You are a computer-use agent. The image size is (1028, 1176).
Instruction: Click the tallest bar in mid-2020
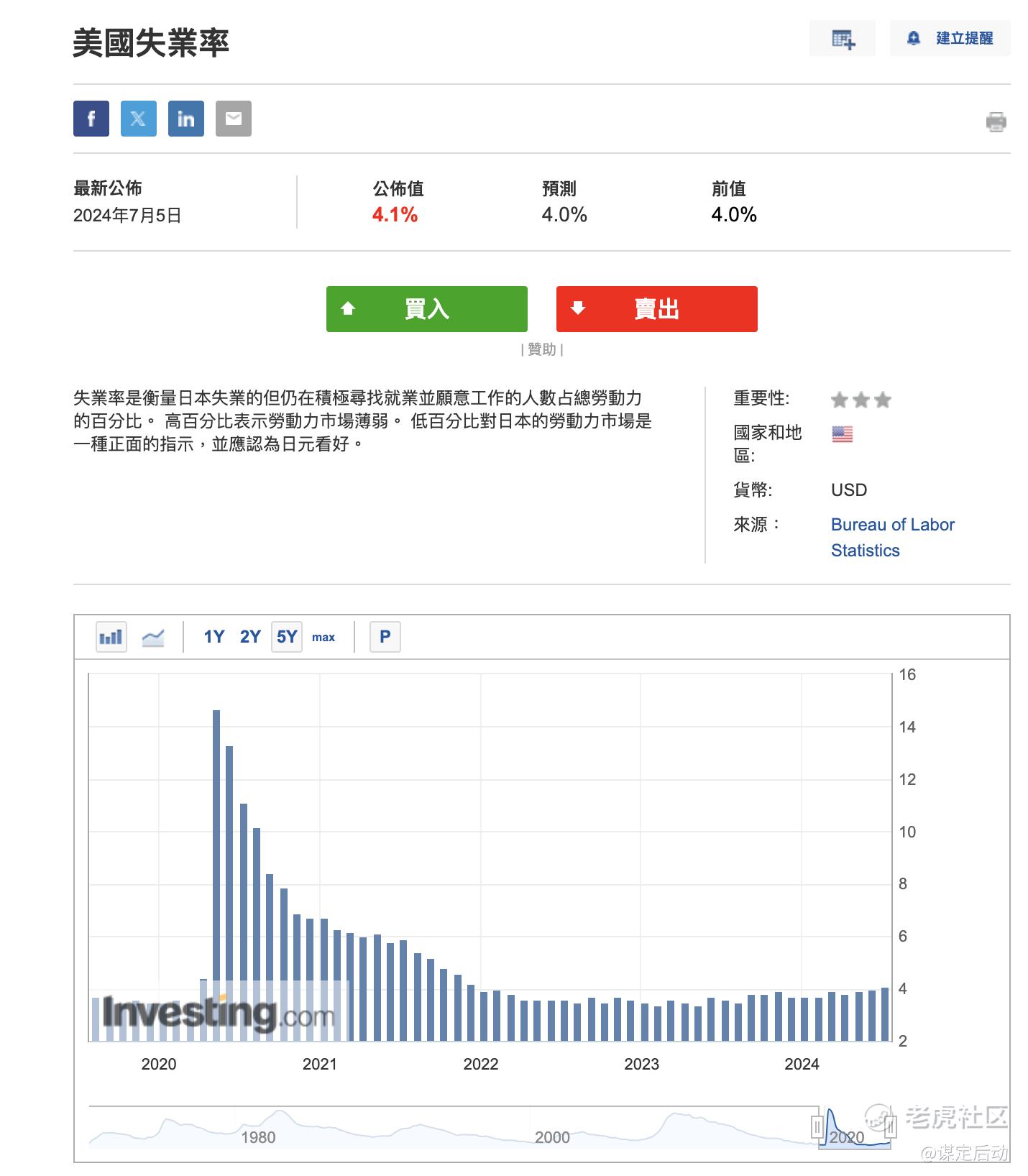pyautogui.click(x=216, y=876)
